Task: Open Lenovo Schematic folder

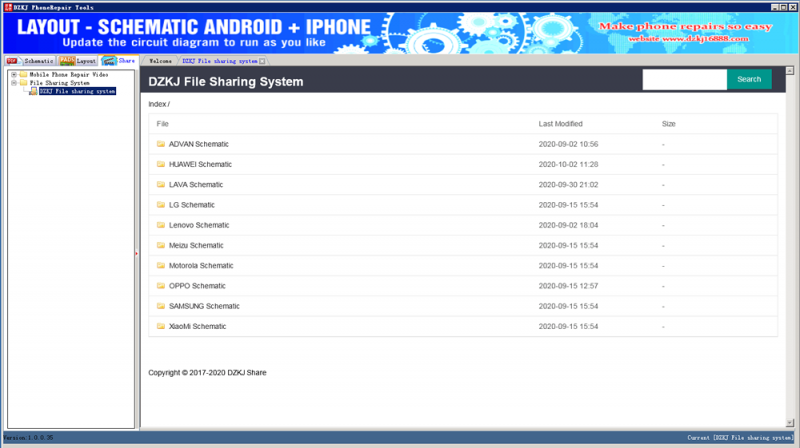Action: point(199,225)
